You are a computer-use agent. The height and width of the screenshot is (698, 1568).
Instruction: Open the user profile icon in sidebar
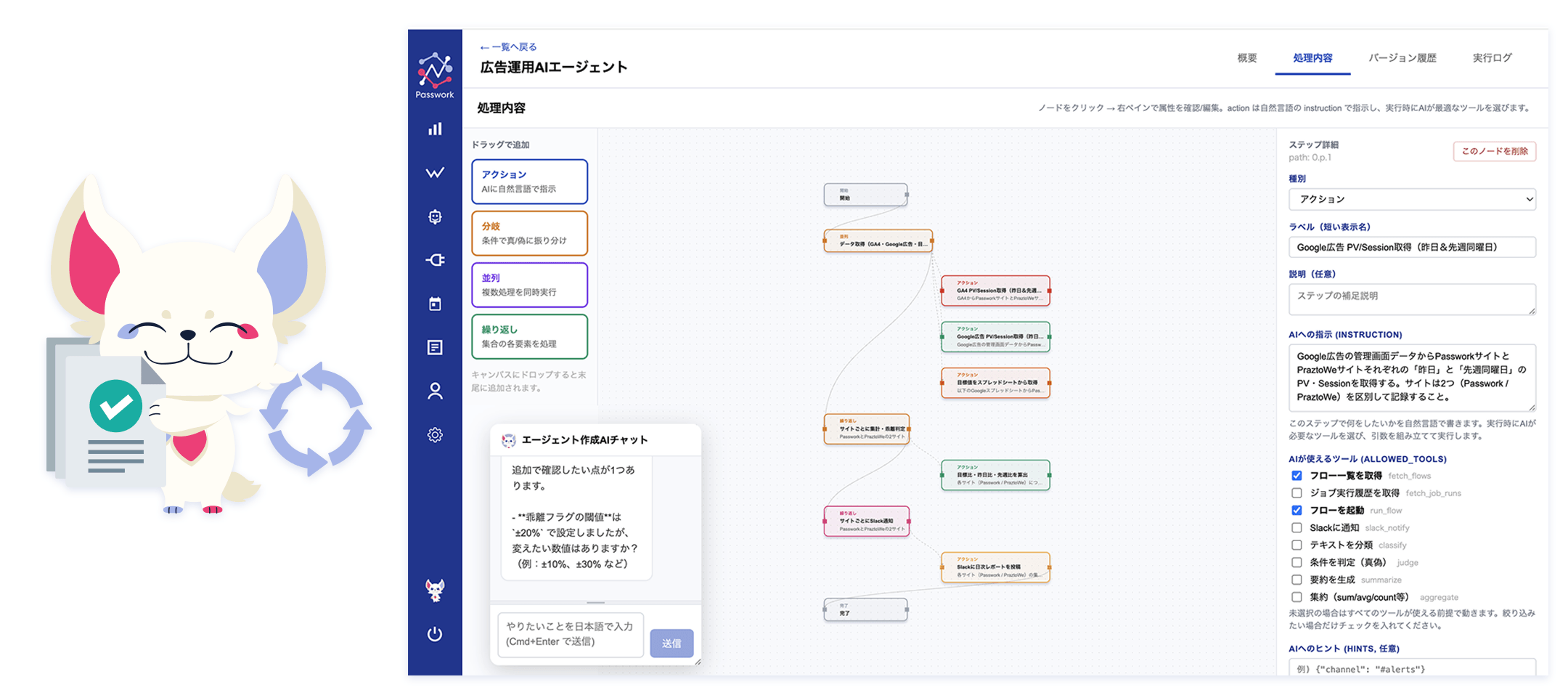(435, 391)
